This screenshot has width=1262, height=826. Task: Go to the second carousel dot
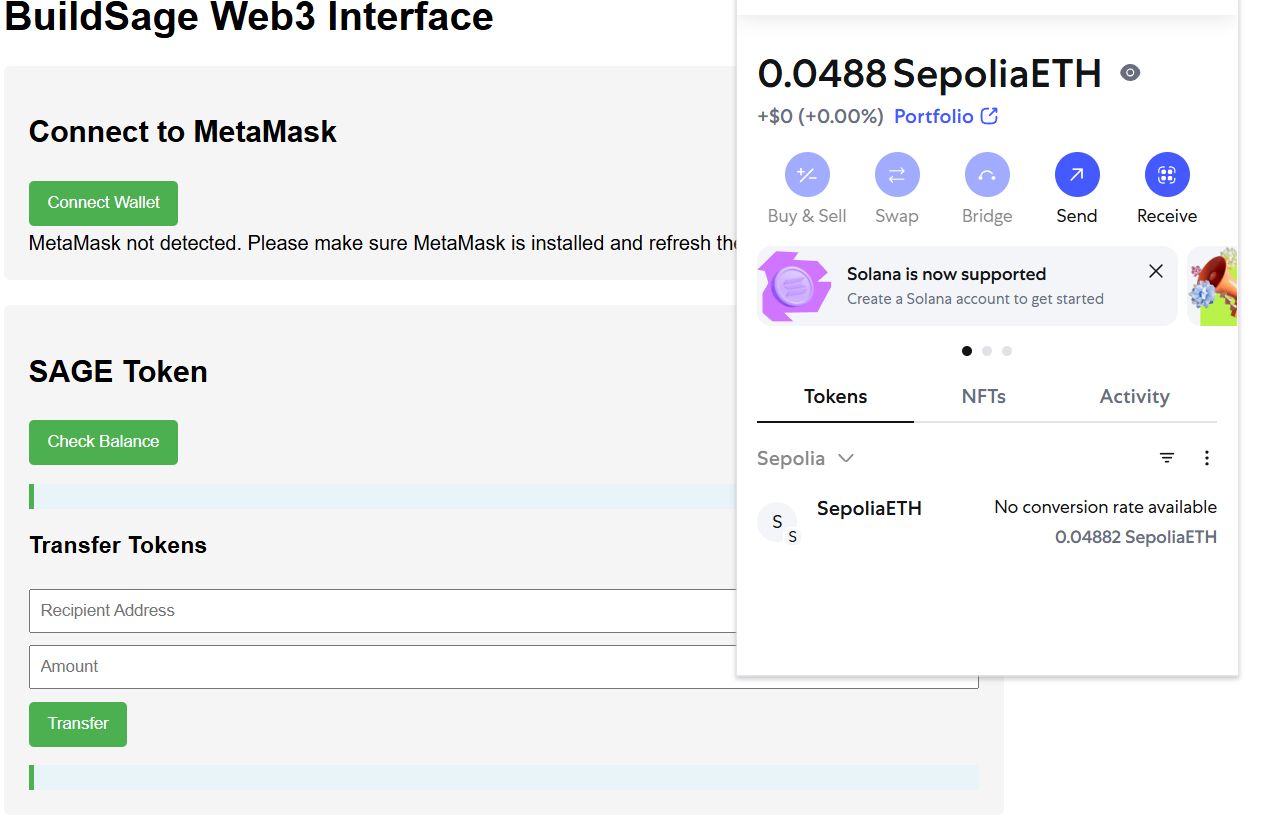point(987,351)
